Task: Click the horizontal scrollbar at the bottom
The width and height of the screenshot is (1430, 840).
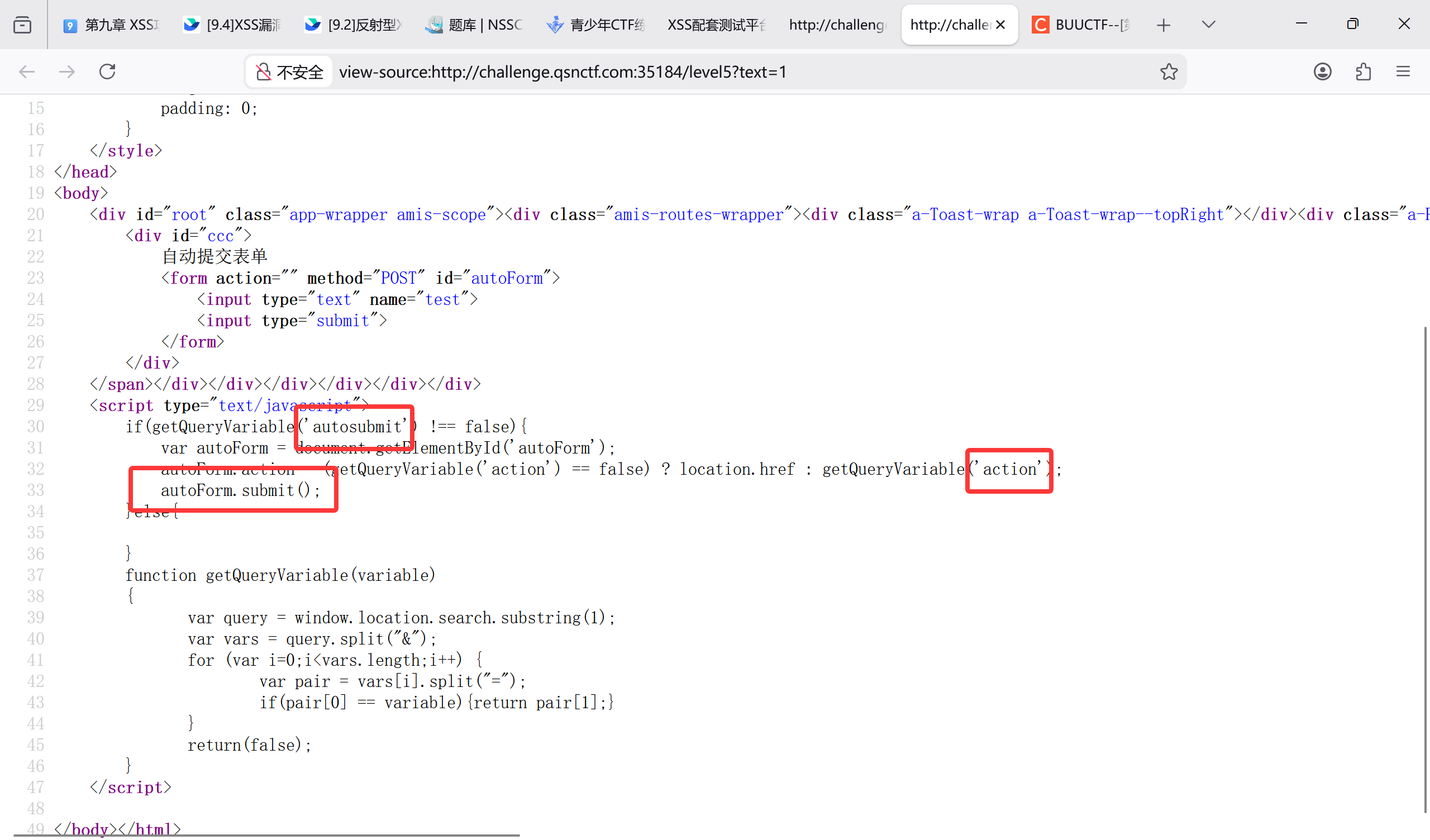Action: (x=266, y=836)
